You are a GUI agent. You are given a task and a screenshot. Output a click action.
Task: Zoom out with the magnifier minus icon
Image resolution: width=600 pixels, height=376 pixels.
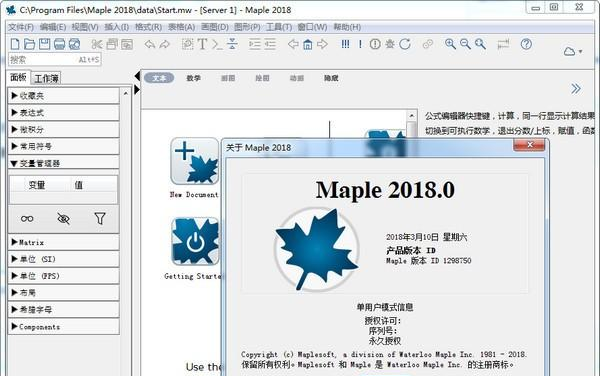pos(465,44)
